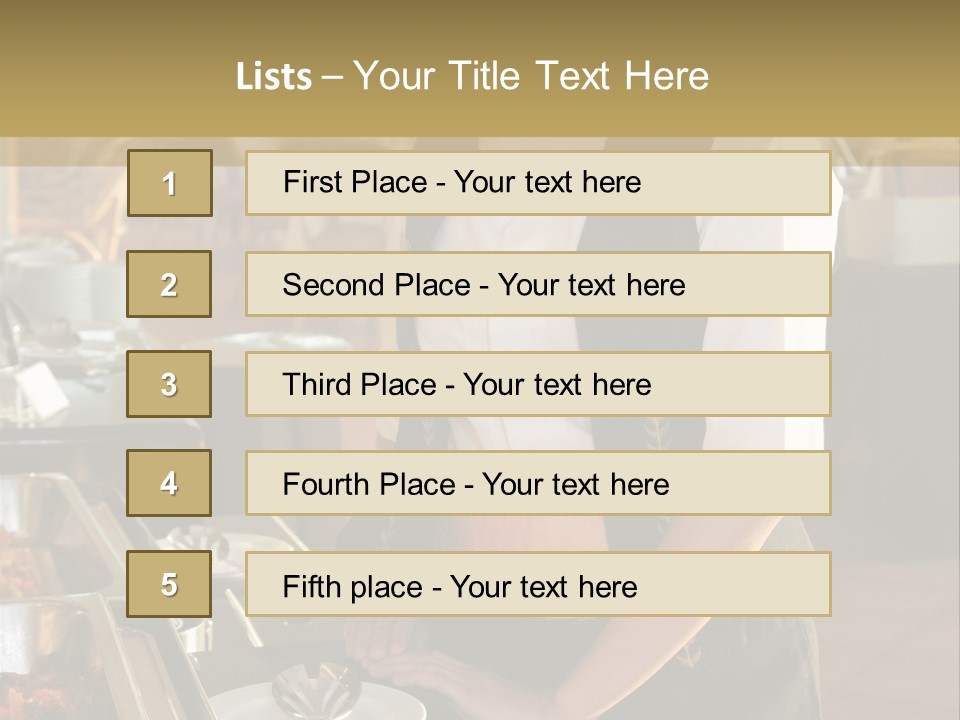The height and width of the screenshot is (720, 960).
Task: Click the Second Place text bar
Action: point(538,284)
